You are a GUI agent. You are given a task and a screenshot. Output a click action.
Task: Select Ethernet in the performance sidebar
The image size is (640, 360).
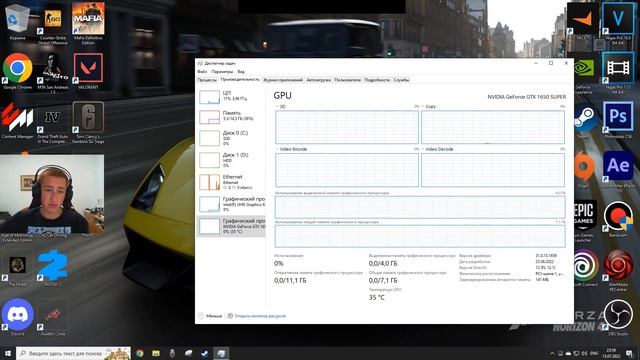(231, 182)
